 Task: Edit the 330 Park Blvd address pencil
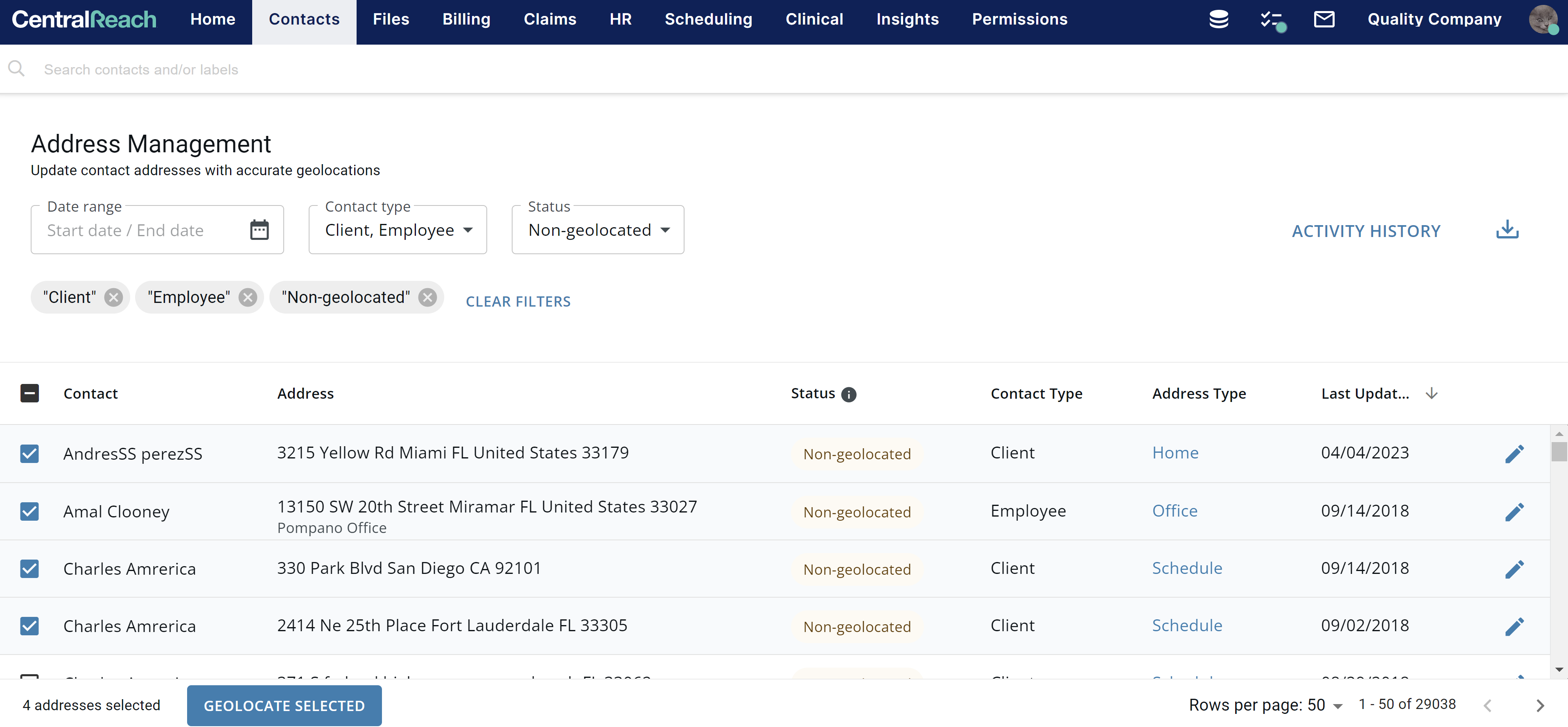coord(1514,569)
